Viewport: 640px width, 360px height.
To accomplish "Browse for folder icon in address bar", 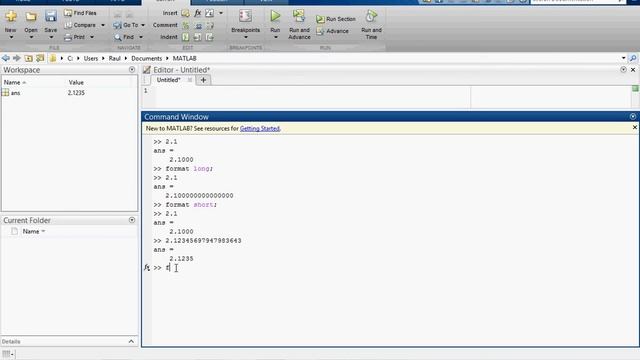I will coord(40,58).
